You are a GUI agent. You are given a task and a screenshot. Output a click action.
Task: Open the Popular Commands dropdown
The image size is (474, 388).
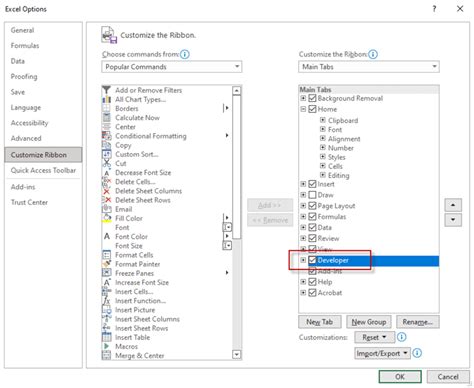(172, 67)
